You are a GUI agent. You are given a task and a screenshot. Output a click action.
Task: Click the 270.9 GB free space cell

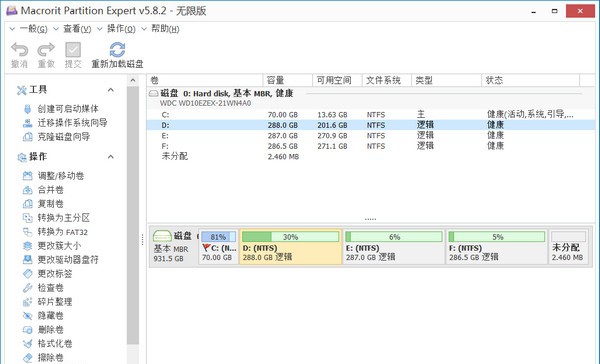point(332,135)
